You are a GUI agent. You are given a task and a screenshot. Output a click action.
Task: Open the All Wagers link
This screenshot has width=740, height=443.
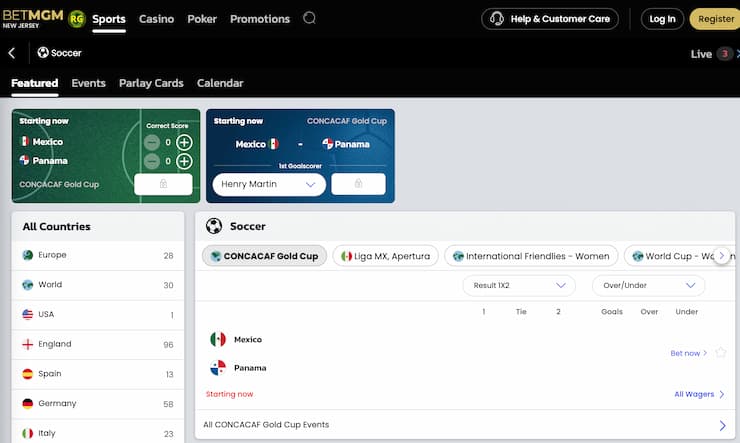(x=699, y=394)
